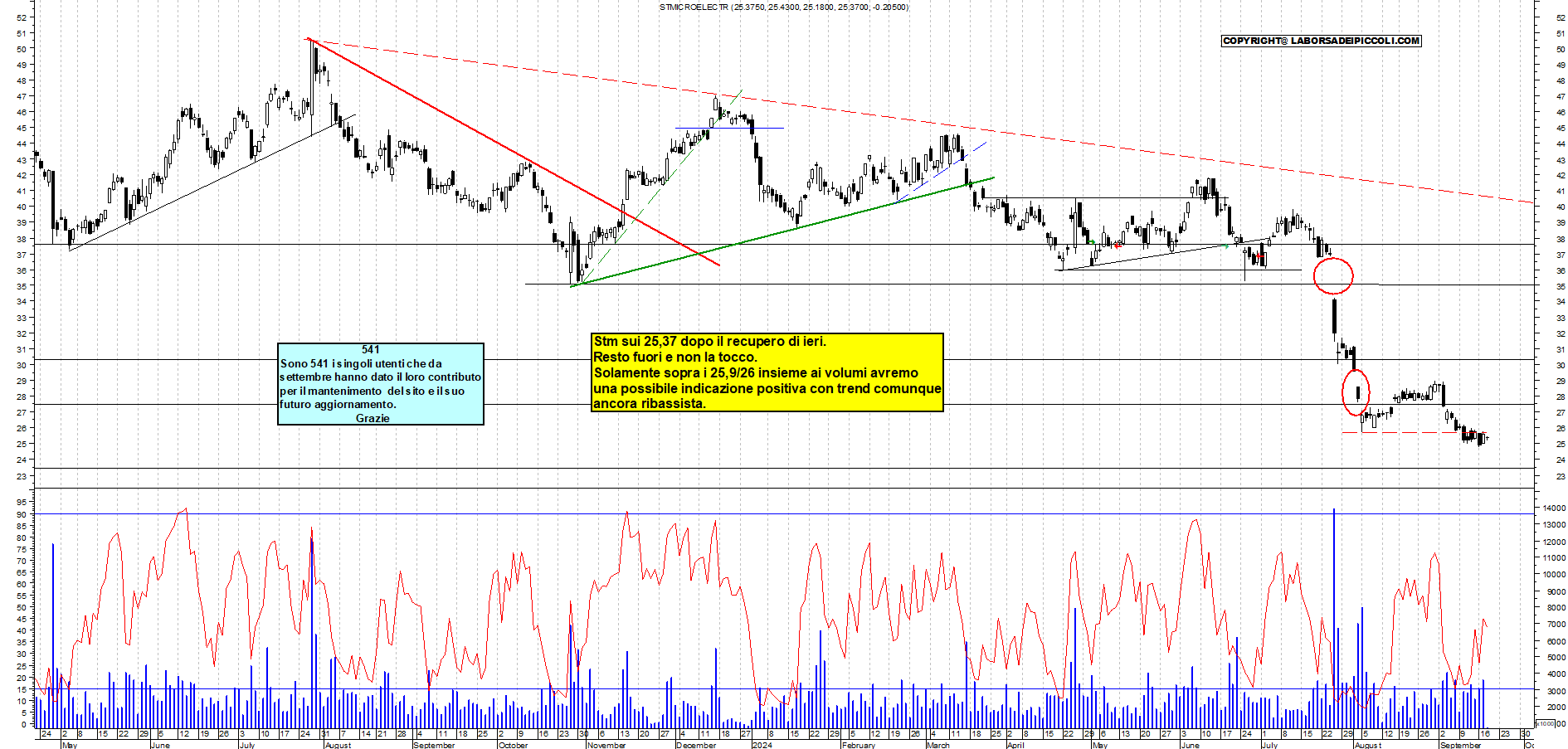Click the '14000' volume scale label
The image size is (1568, 749).
click(1553, 508)
